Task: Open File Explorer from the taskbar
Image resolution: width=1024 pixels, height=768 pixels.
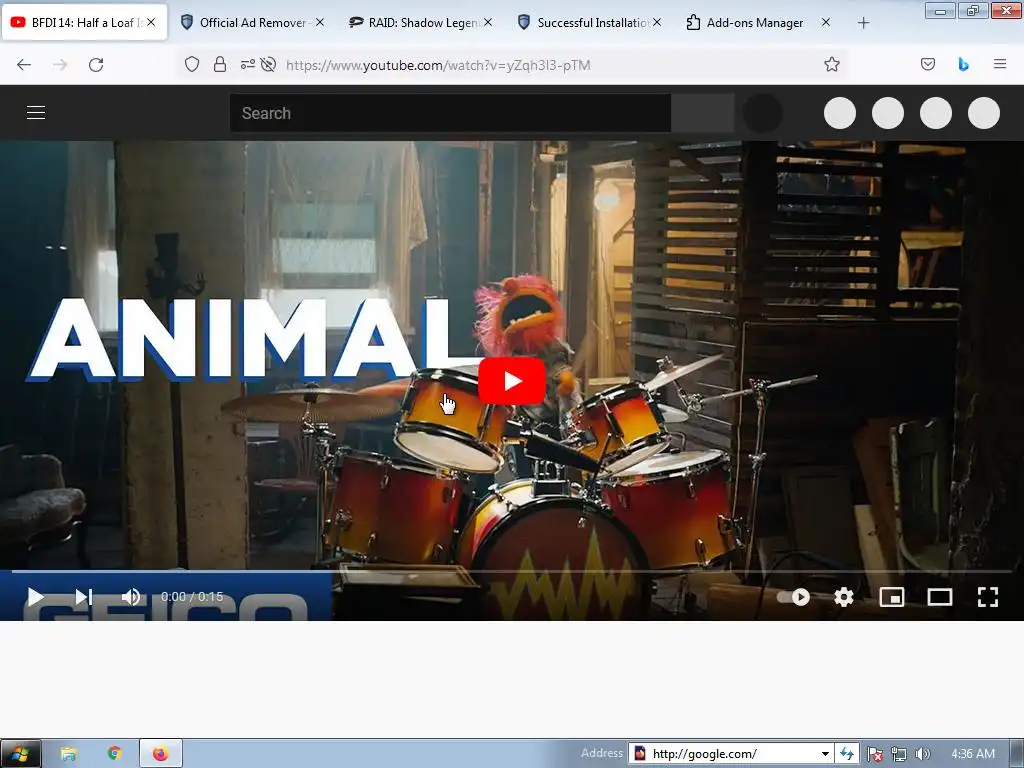Action: 69,754
